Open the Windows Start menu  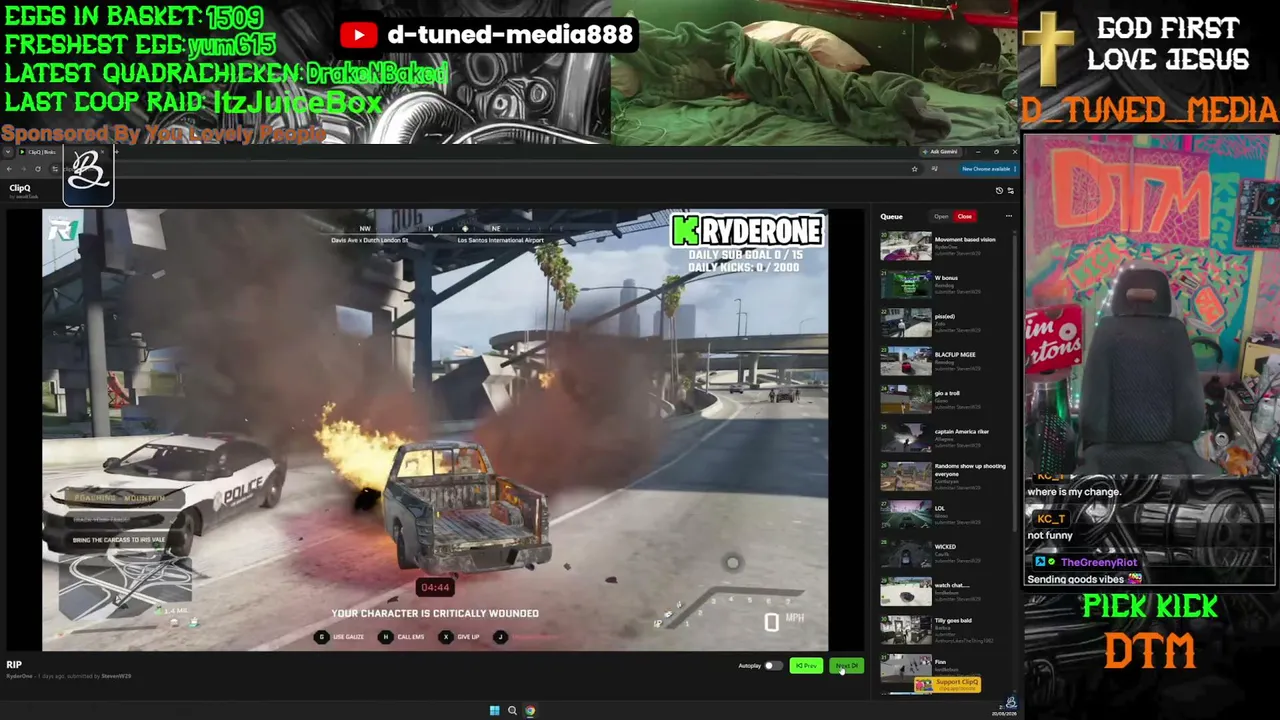click(494, 711)
